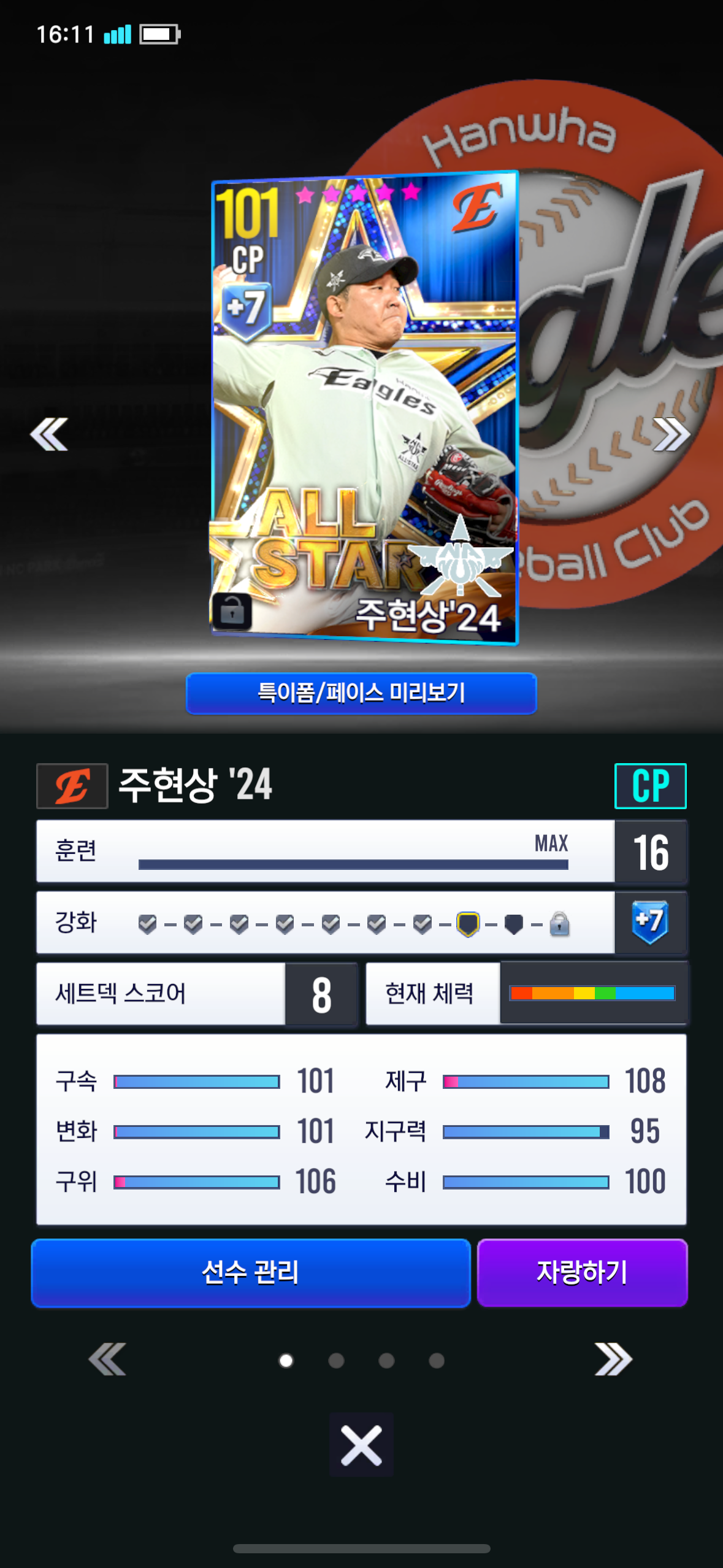Open the fourth page indicator dot

437,1361
